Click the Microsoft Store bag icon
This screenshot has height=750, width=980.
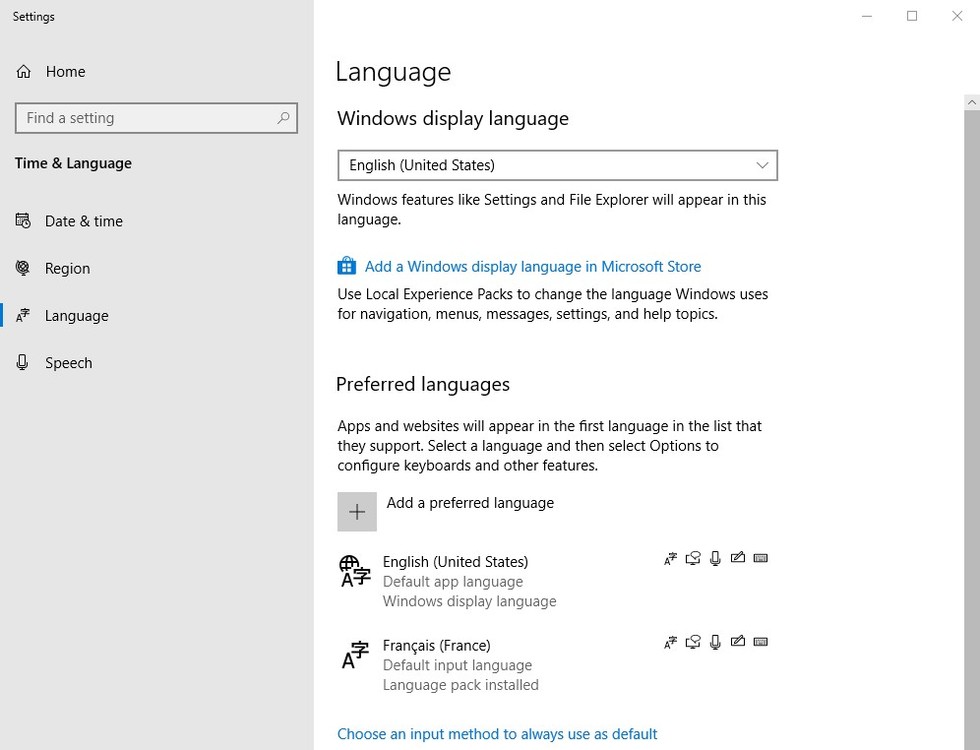(347, 266)
